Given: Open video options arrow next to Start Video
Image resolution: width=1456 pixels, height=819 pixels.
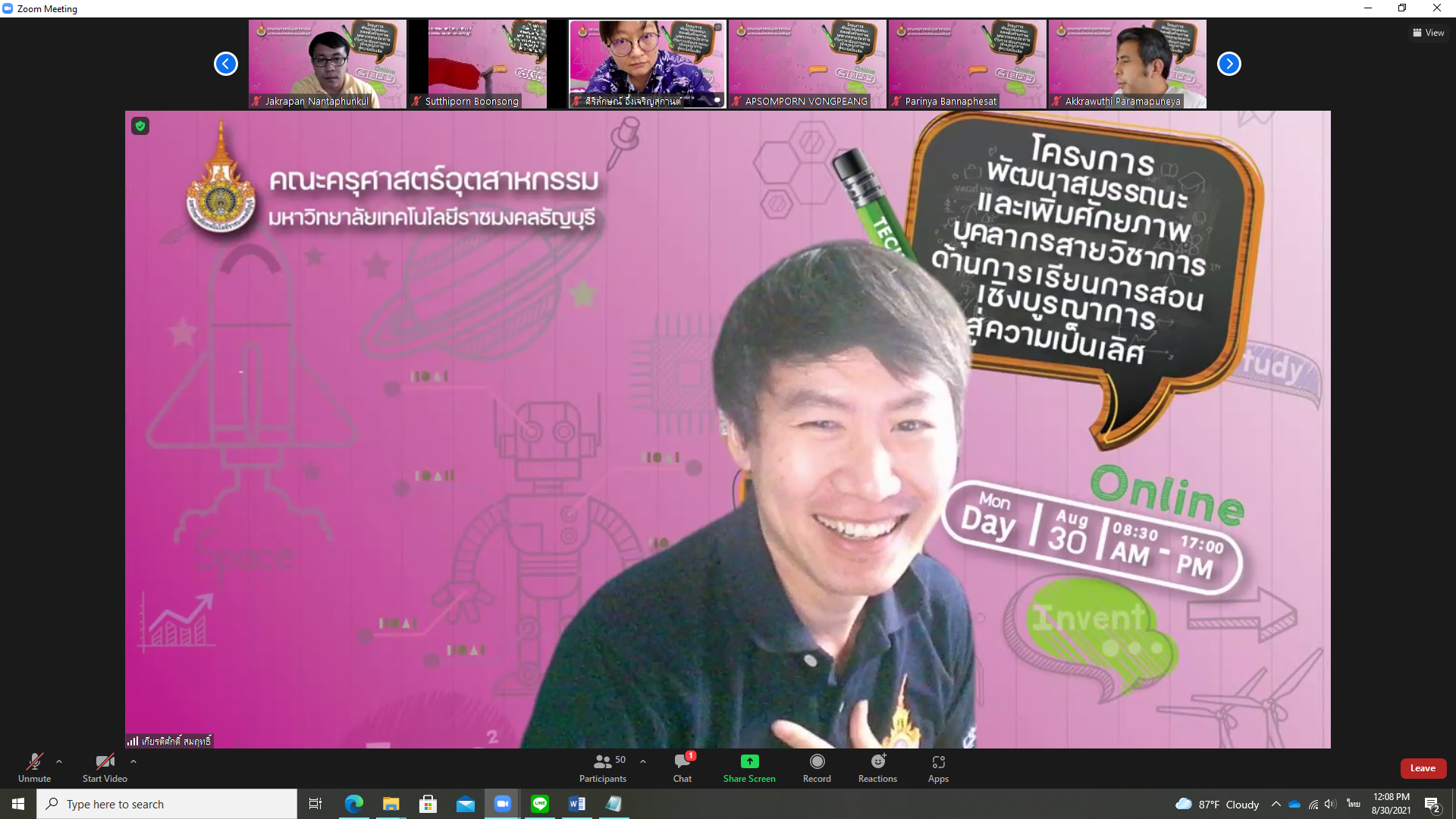Looking at the screenshot, I should [x=133, y=761].
